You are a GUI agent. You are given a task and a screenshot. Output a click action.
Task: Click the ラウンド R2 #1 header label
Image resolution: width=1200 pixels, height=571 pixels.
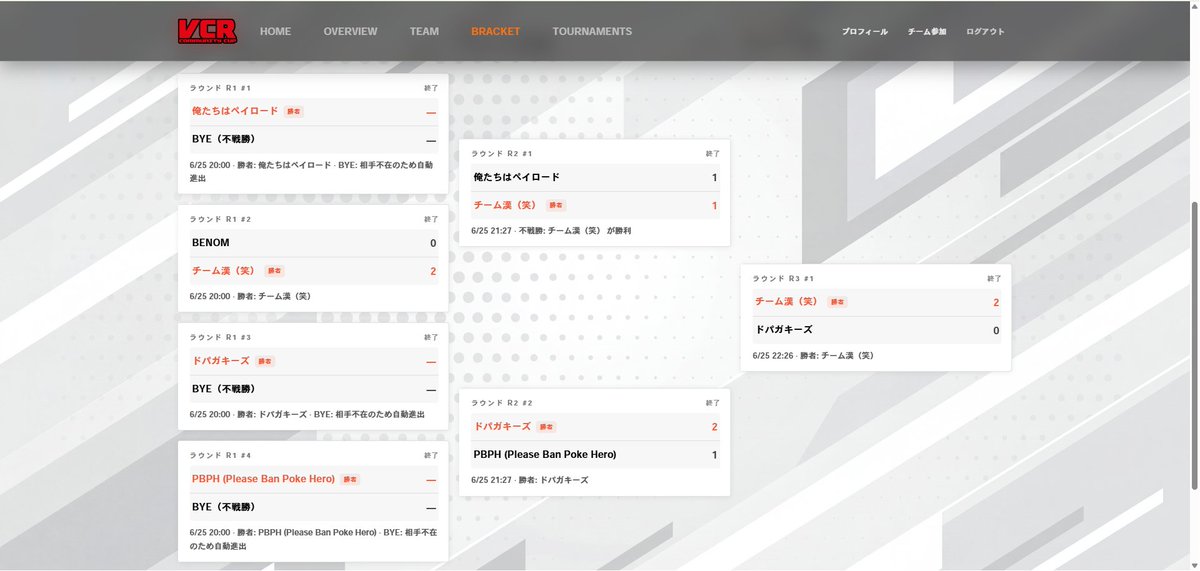[502, 154]
